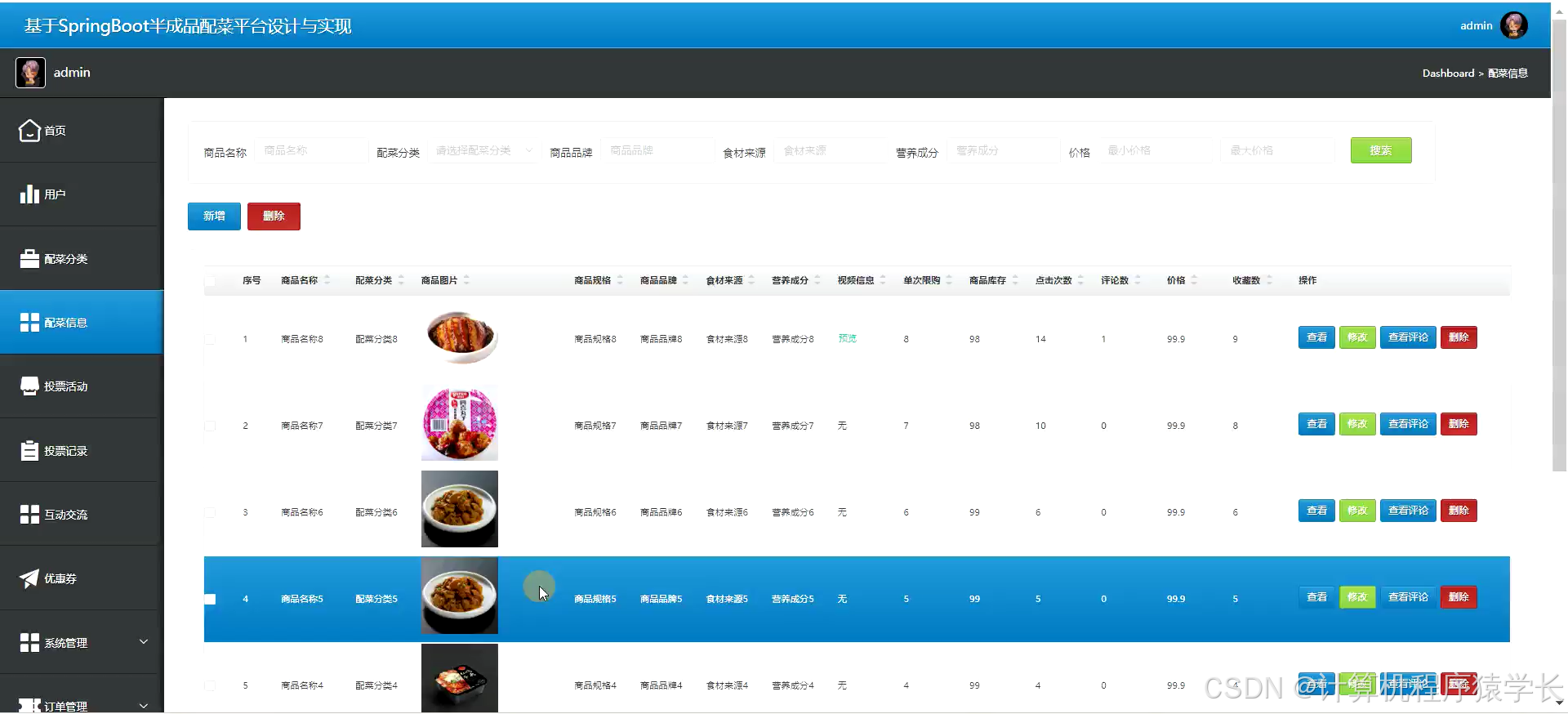Click 删除 for 商品名称5 row
The height and width of the screenshot is (714, 1568).
tap(1459, 597)
